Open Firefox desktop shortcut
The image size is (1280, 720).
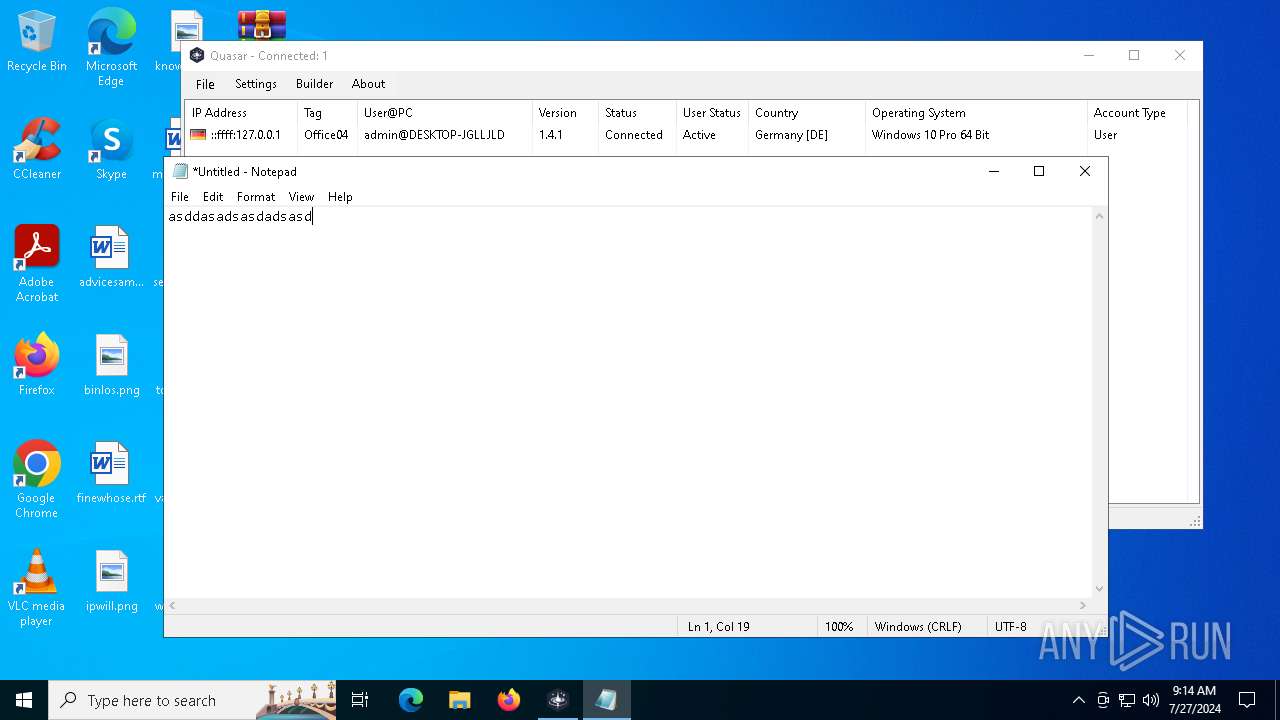pyautogui.click(x=37, y=365)
